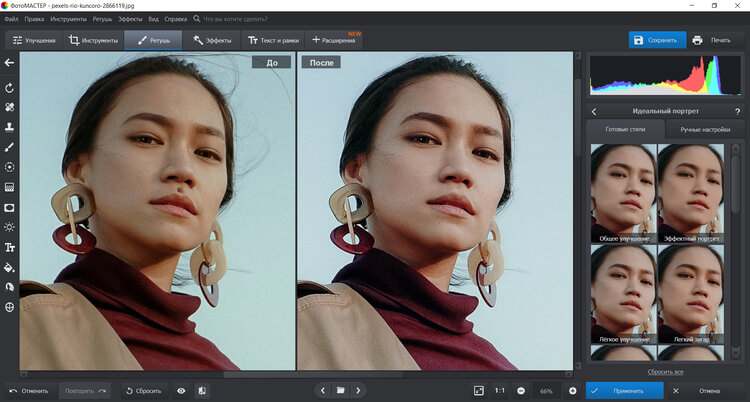Click the blue Сохранить button
Viewport: 750px width, 402px height.
(657, 40)
